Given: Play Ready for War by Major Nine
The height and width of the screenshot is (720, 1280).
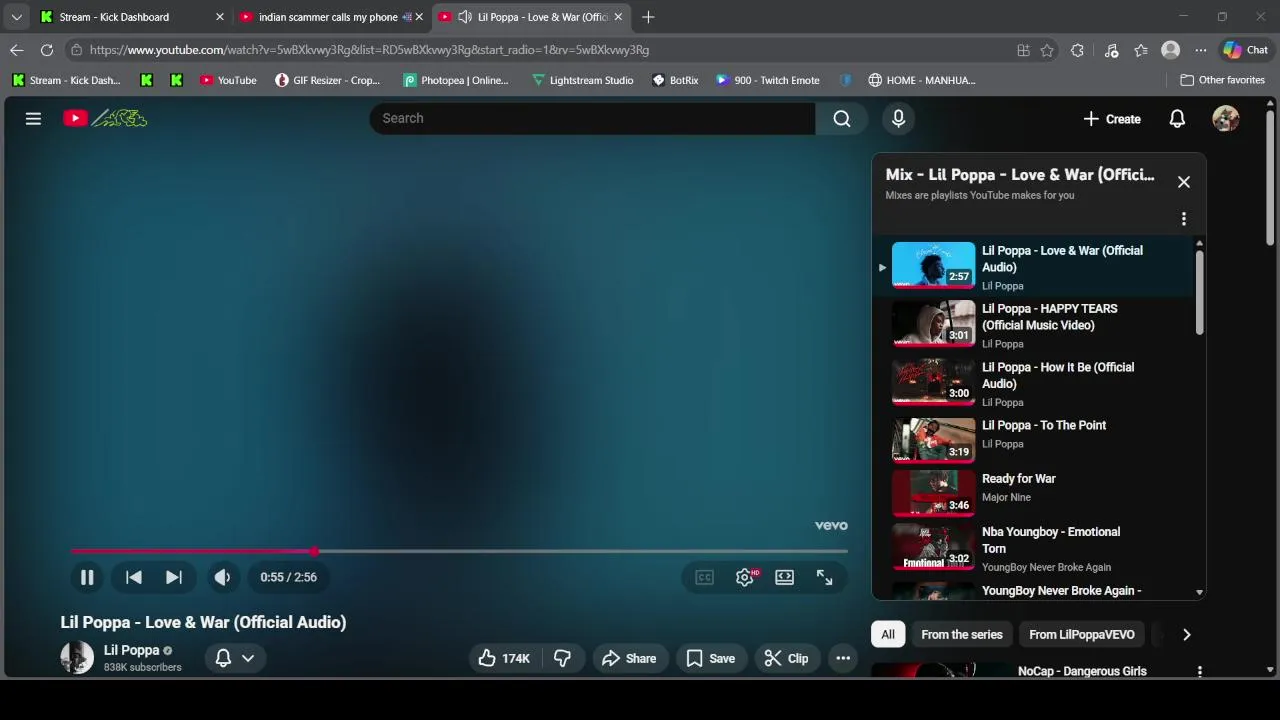Looking at the screenshot, I should (x=1034, y=492).
